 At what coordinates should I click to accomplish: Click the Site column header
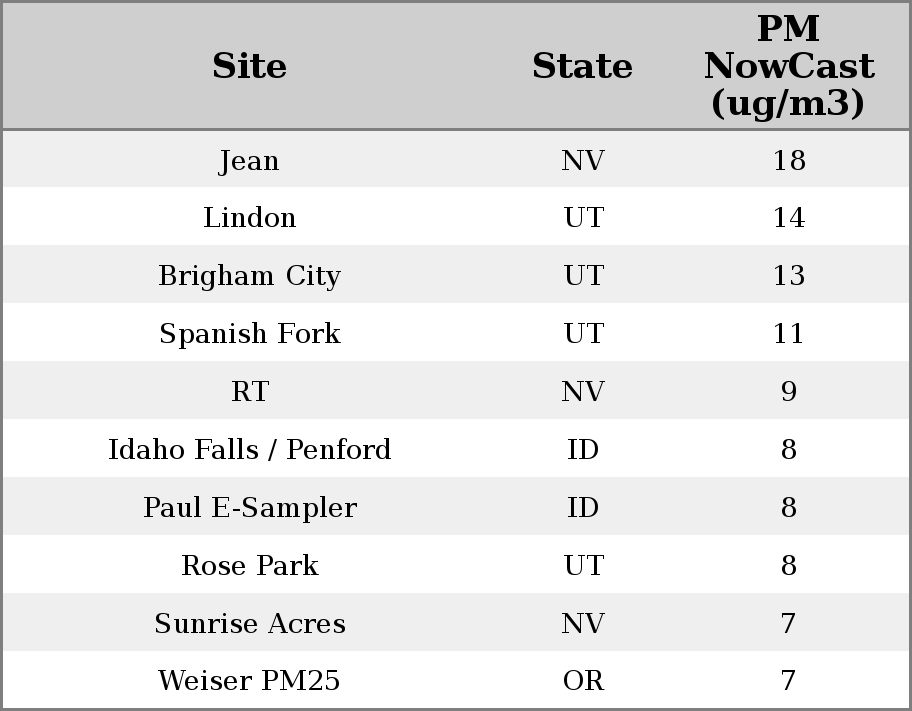249,66
